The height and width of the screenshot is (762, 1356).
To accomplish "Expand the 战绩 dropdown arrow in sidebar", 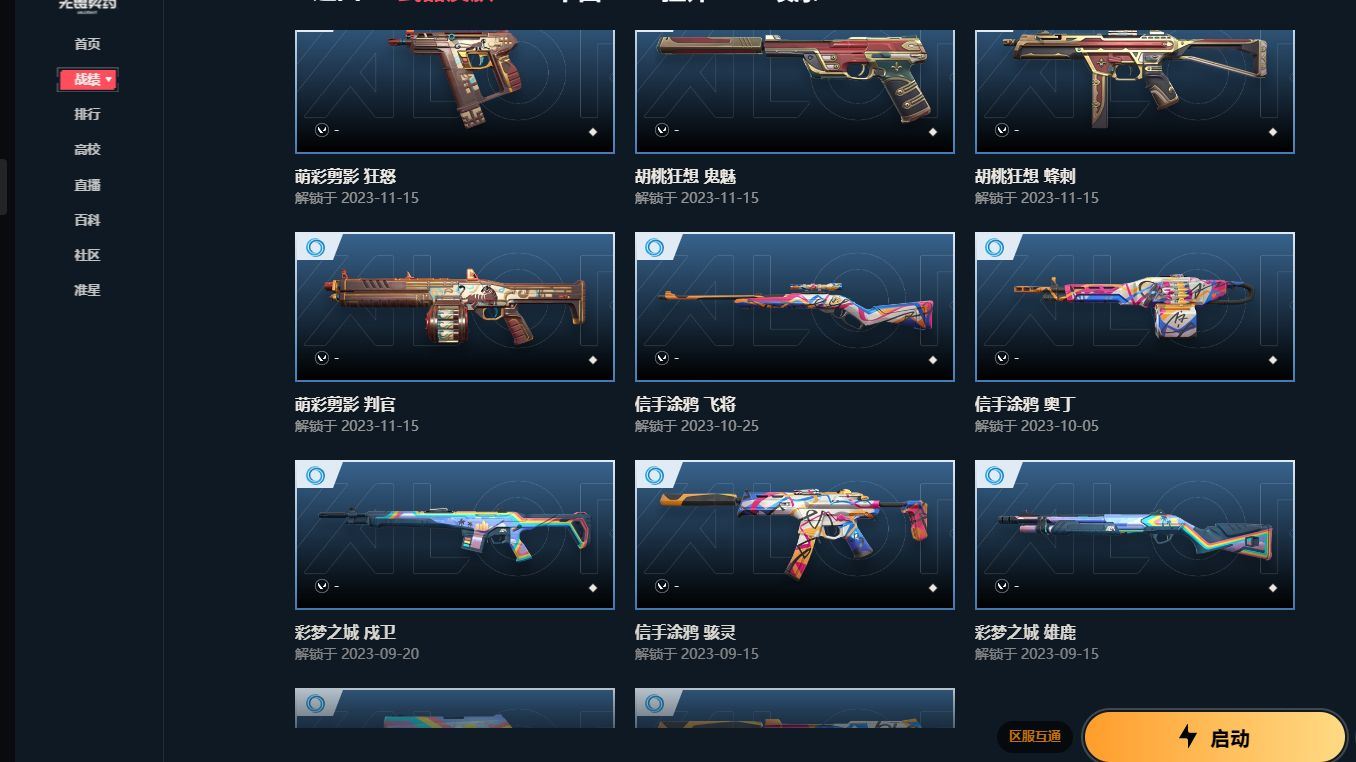I will pyautogui.click(x=108, y=79).
